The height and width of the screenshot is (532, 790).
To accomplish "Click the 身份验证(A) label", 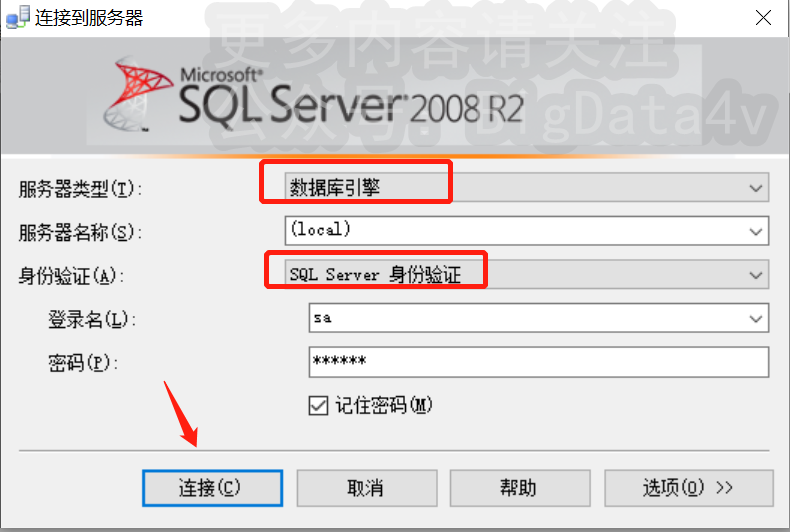I will (71, 276).
